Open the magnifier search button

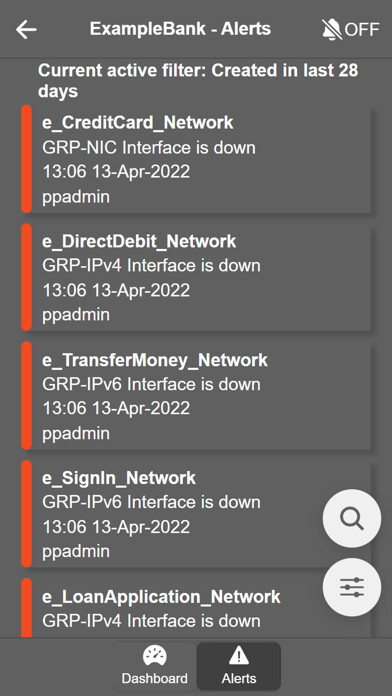click(x=352, y=518)
